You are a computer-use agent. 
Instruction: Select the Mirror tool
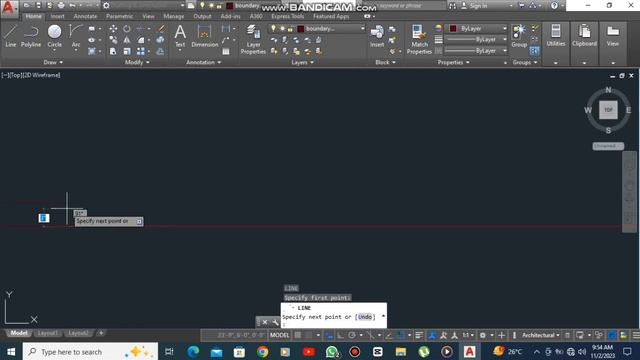click(x=127, y=40)
